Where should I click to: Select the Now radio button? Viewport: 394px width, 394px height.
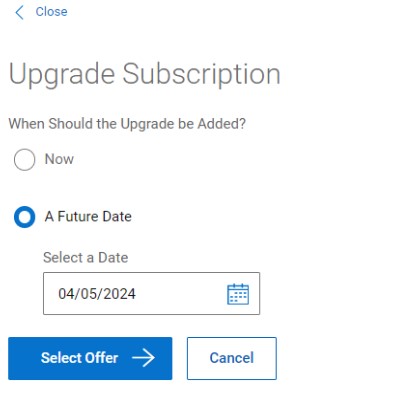point(24,160)
